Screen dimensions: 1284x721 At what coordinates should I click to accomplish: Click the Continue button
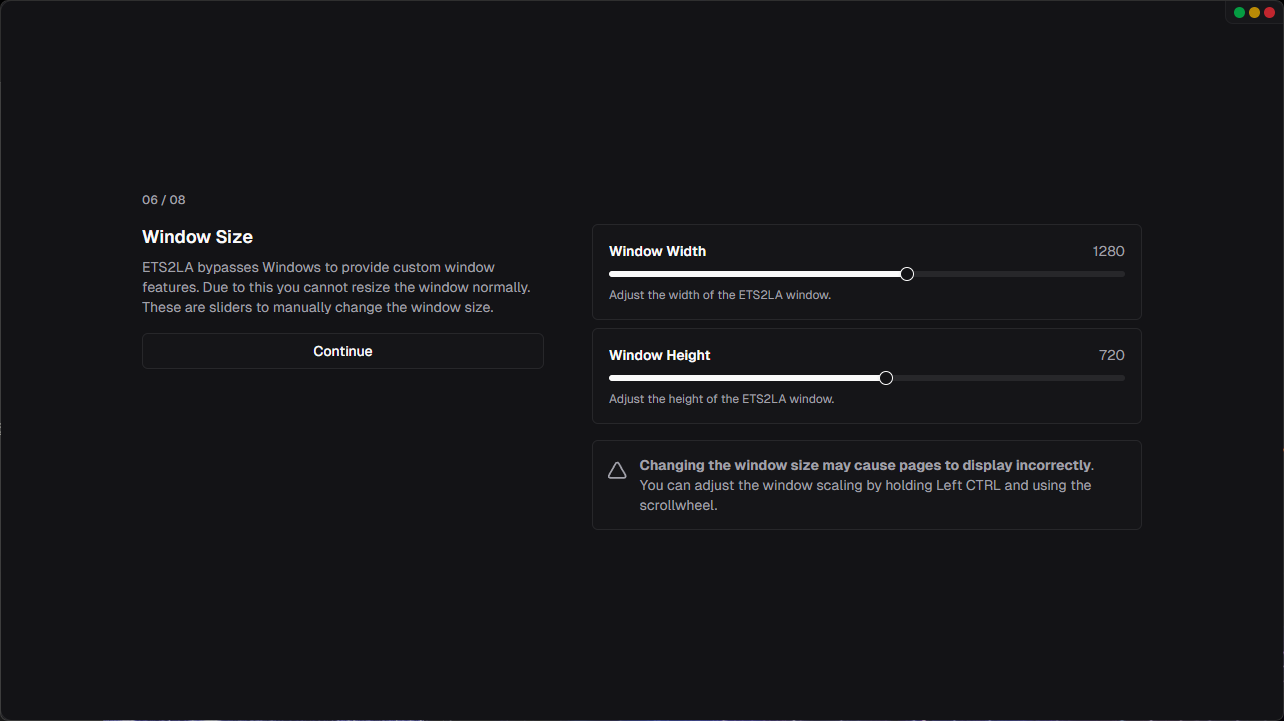point(343,351)
